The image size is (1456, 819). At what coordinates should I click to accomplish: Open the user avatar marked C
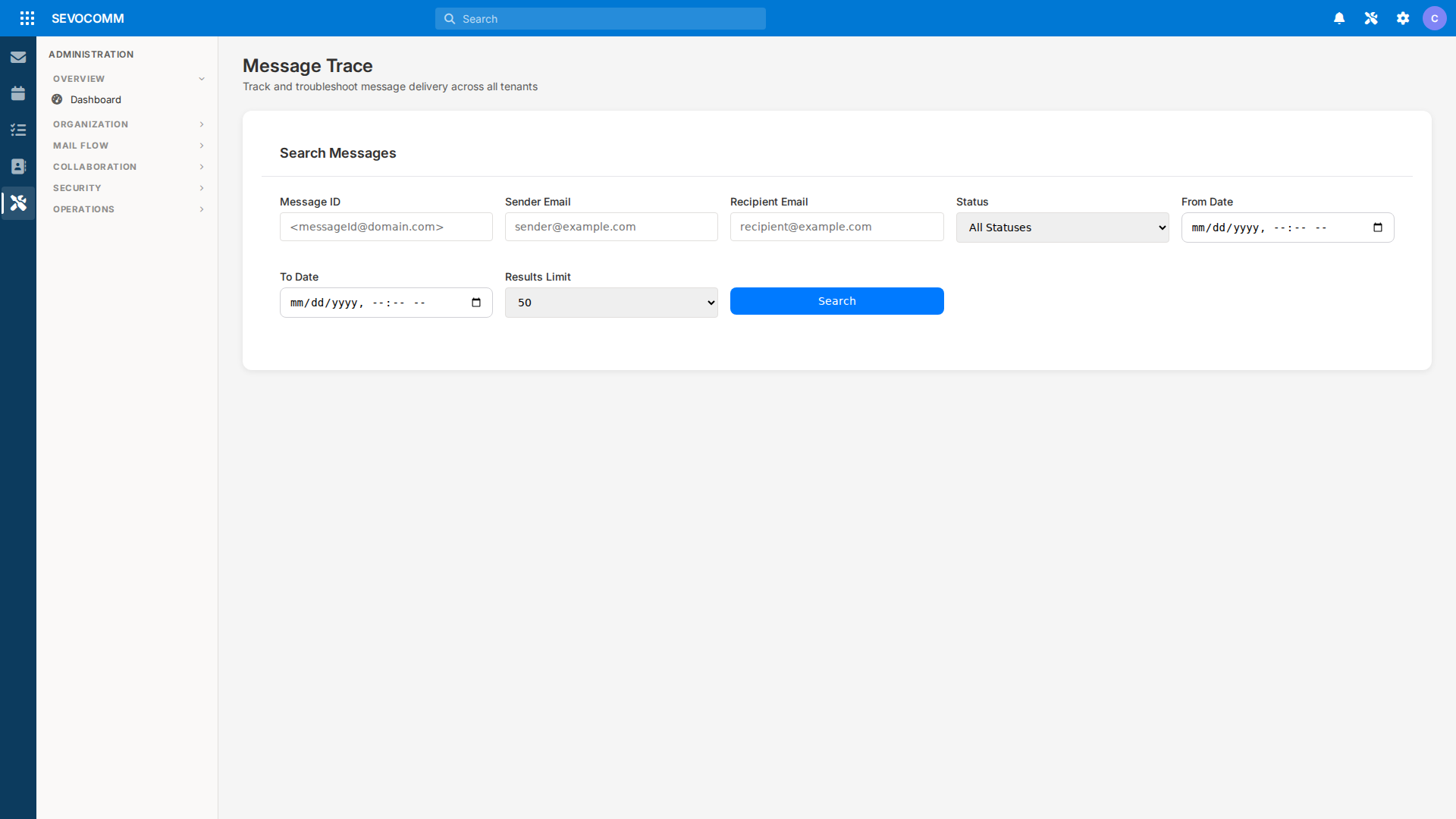point(1436,17)
